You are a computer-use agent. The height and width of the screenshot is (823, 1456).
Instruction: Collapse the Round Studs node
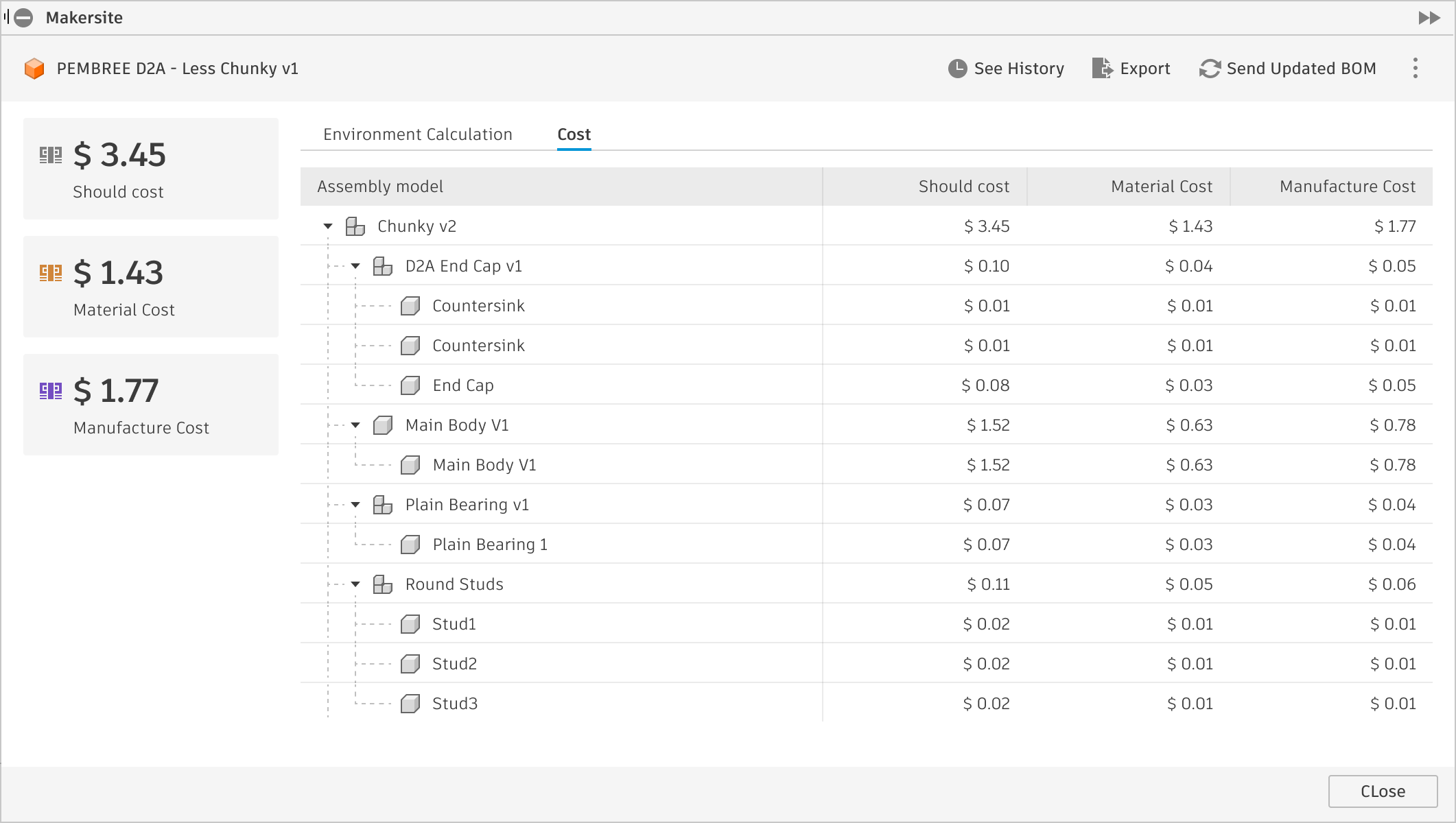355,584
